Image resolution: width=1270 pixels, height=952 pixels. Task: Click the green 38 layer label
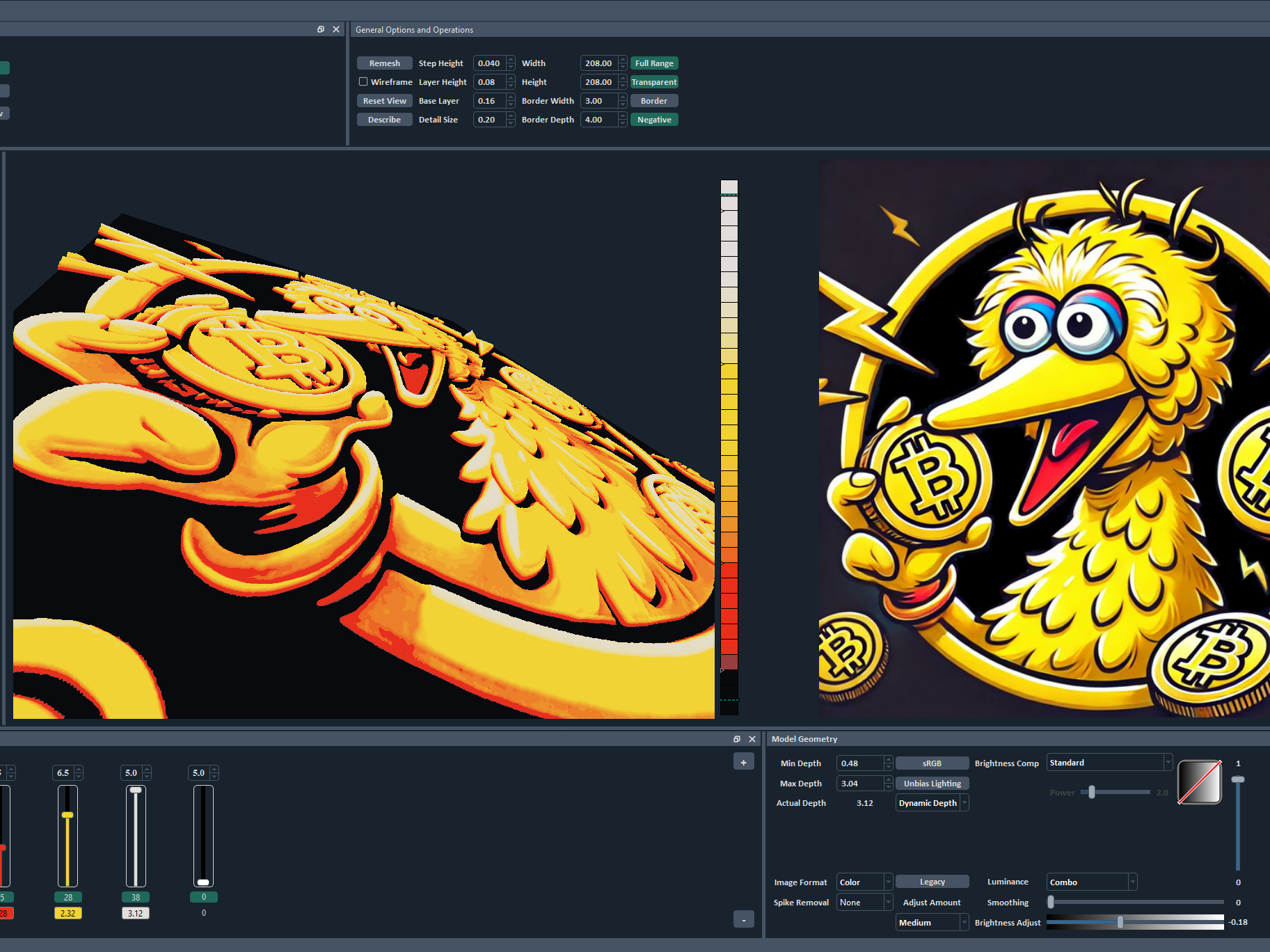point(136,898)
